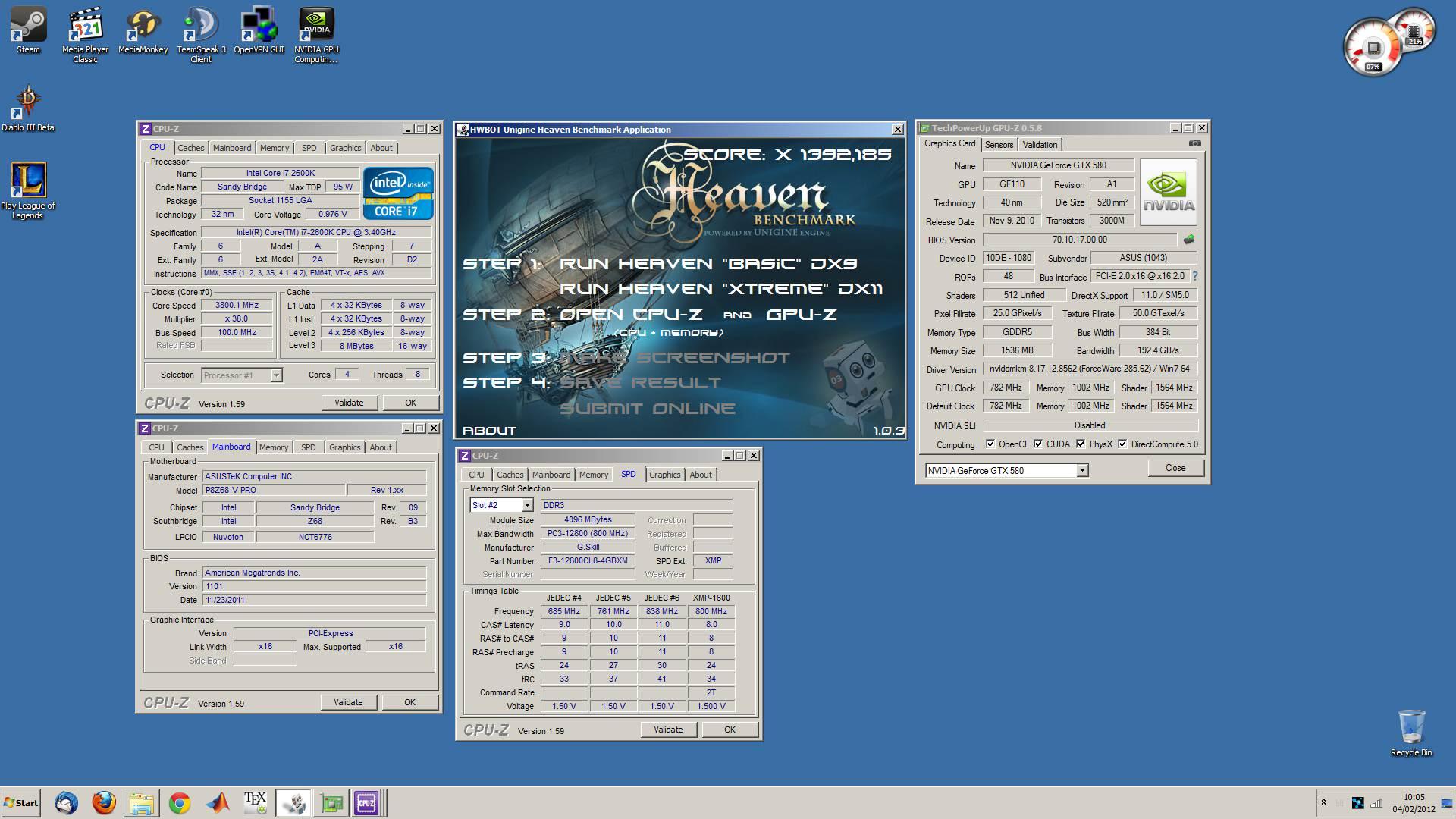1456x819 pixels.
Task: Open the TeX application from taskbar
Action: coord(255,802)
